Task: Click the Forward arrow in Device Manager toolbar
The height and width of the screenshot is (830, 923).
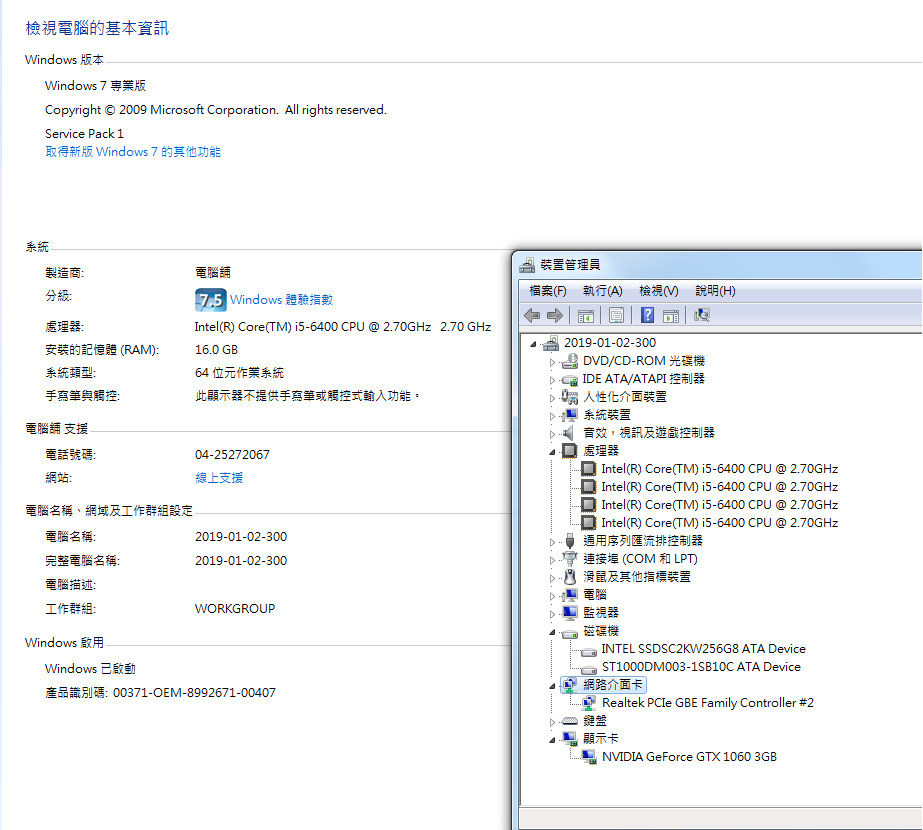Action: [x=555, y=316]
